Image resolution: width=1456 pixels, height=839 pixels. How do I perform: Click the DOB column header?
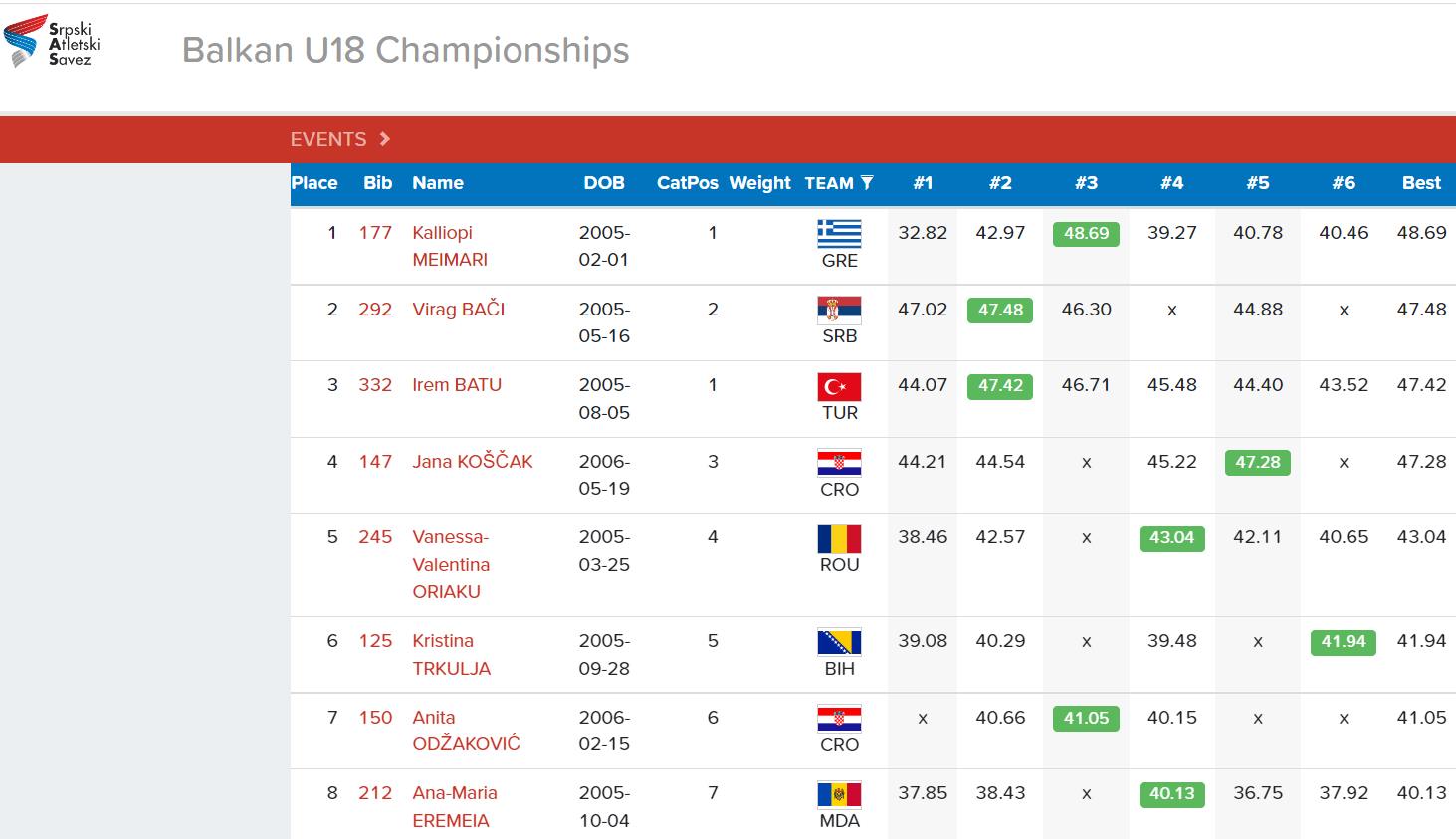(x=604, y=183)
